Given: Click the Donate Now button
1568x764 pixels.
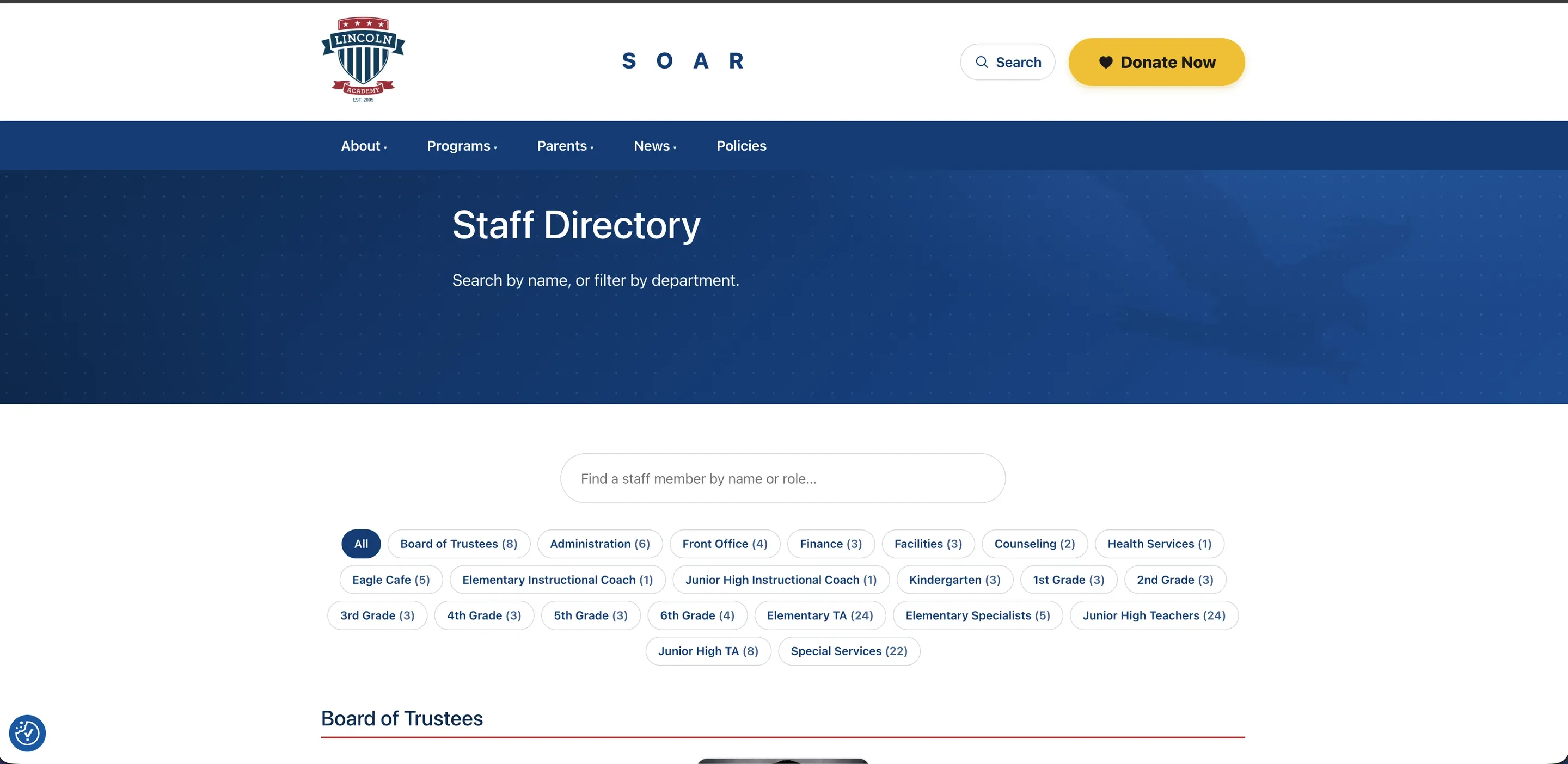Looking at the screenshot, I should pyautogui.click(x=1156, y=62).
